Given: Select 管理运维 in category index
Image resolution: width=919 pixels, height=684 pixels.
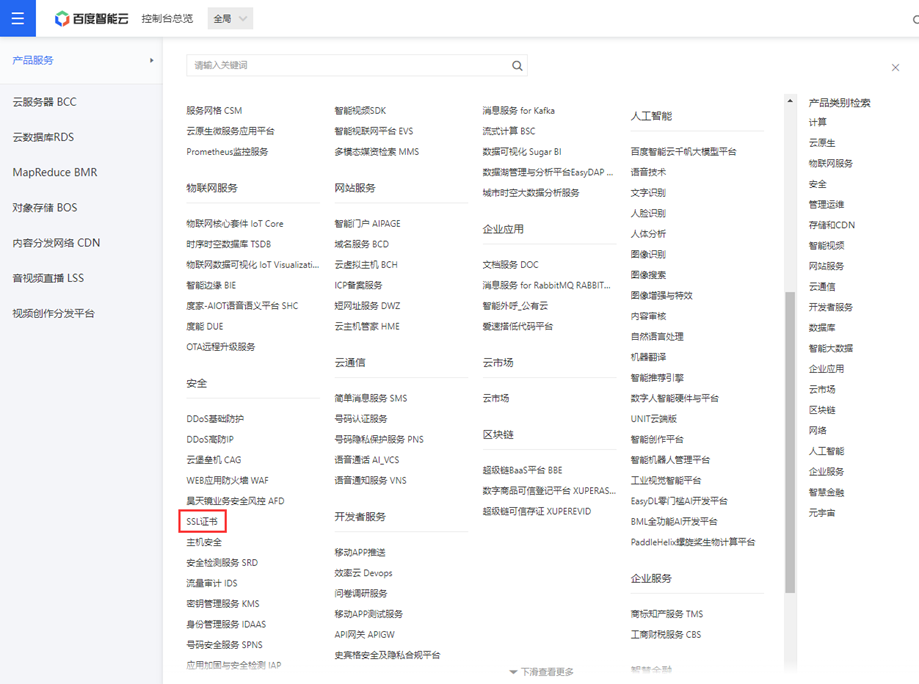Looking at the screenshot, I should click(x=826, y=205).
